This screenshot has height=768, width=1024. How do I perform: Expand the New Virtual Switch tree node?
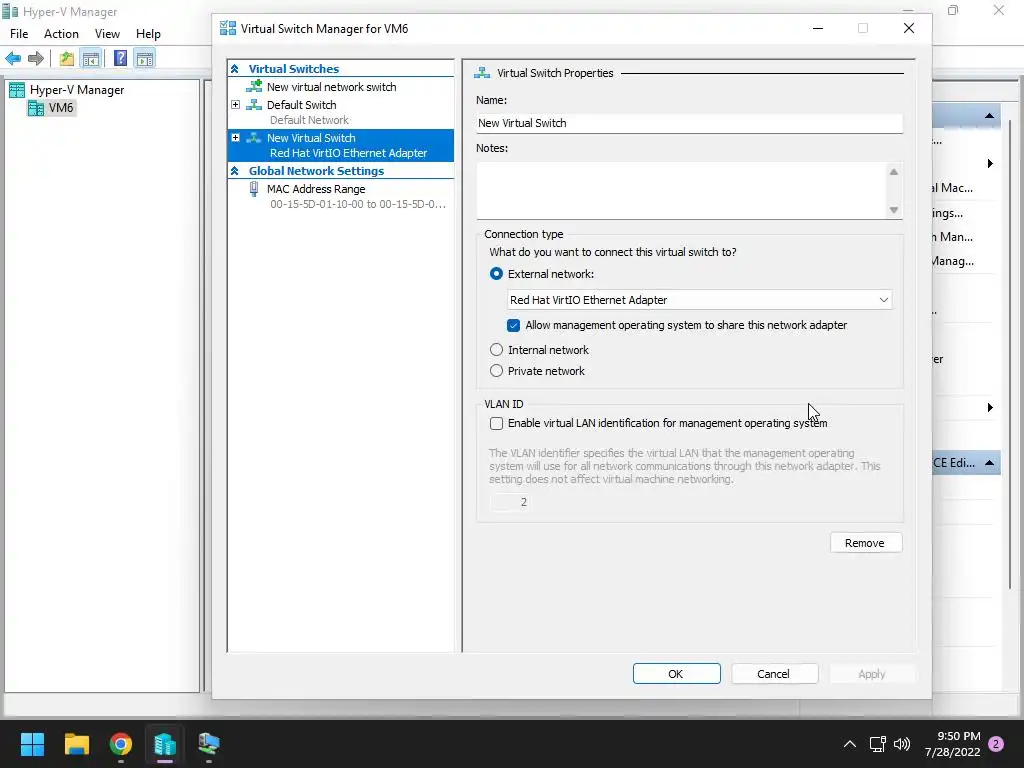coord(236,138)
